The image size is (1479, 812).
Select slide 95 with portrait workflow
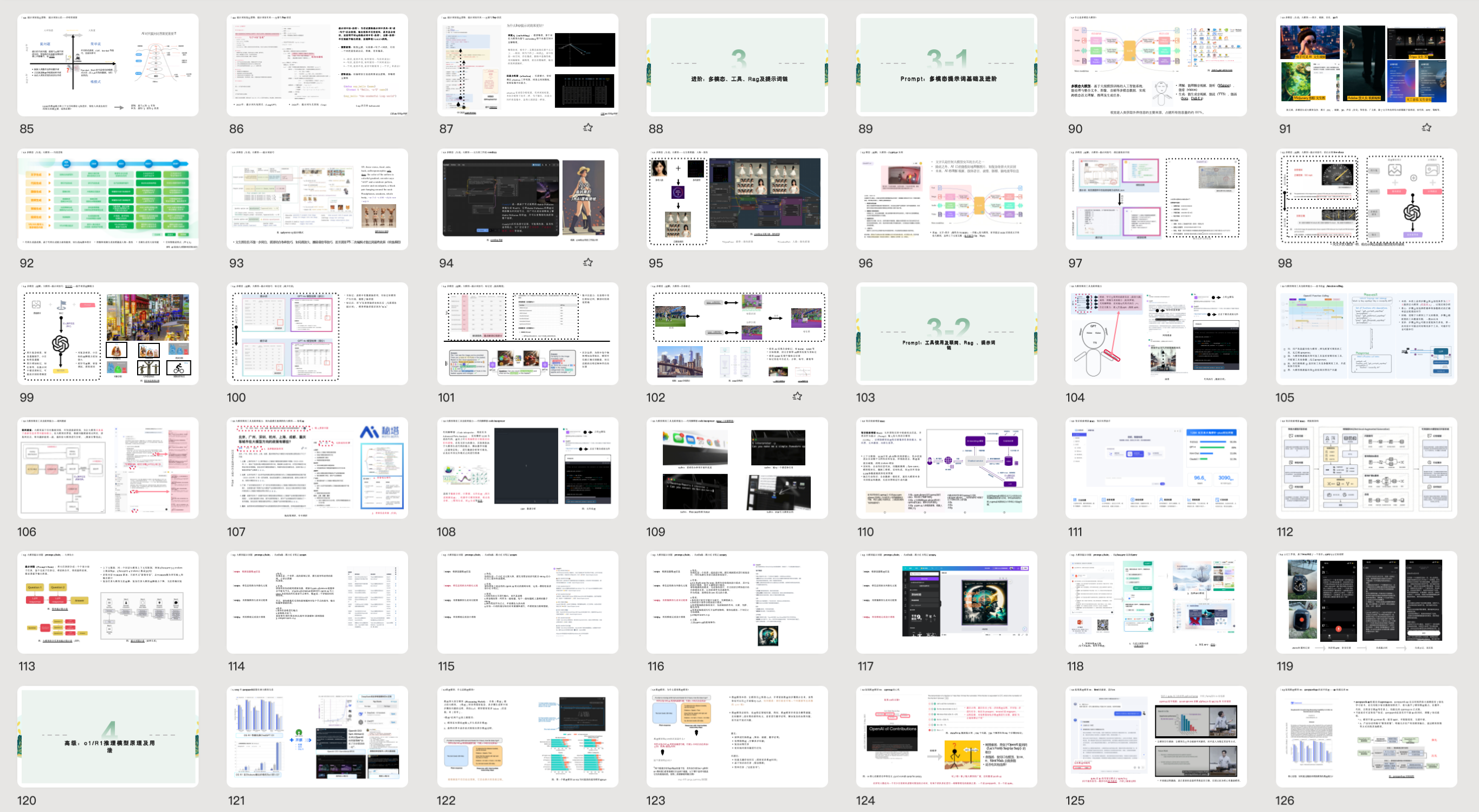tap(737, 199)
